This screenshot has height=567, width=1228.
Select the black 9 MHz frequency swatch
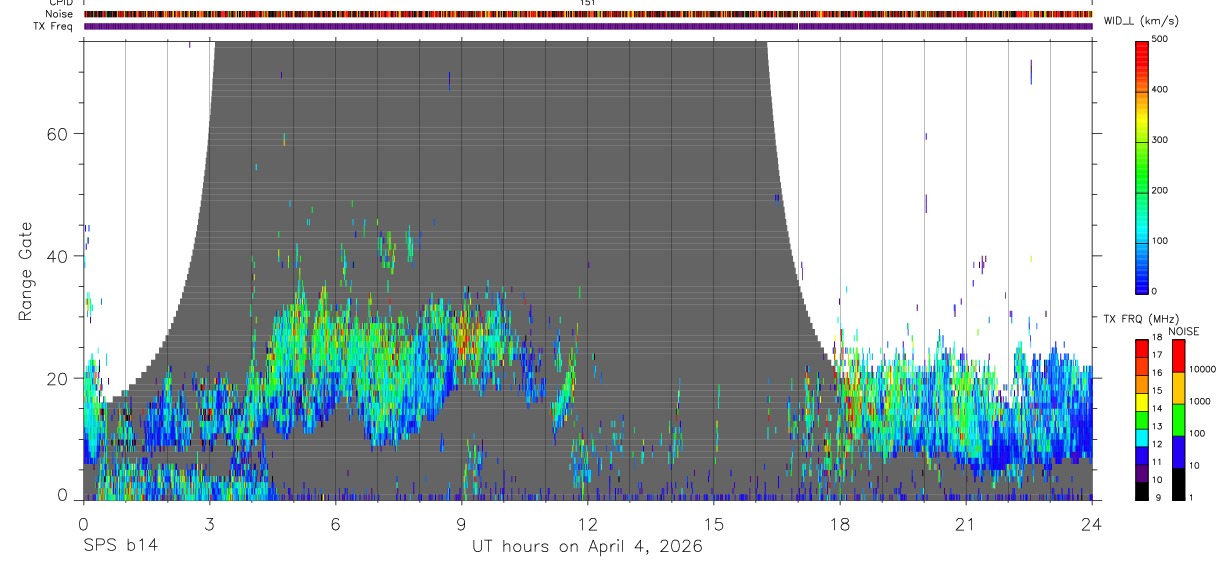point(1142,491)
